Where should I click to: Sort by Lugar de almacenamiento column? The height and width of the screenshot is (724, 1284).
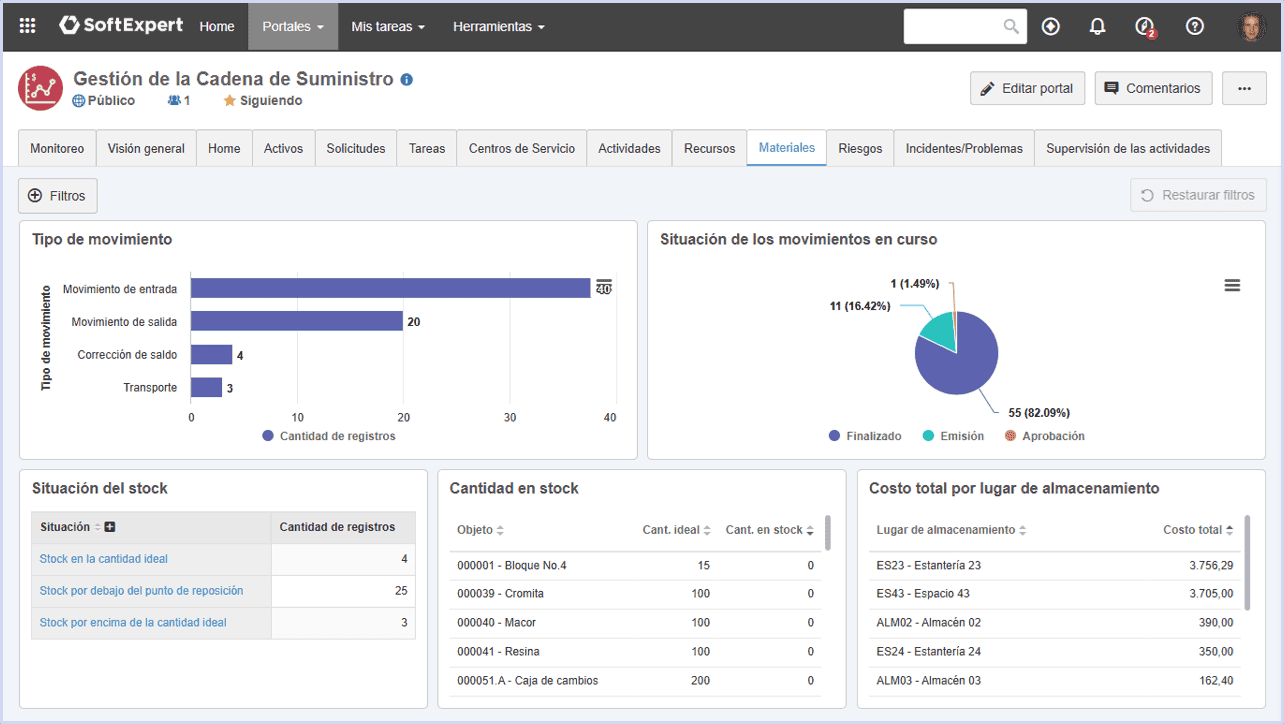pyautogui.click(x=1022, y=530)
